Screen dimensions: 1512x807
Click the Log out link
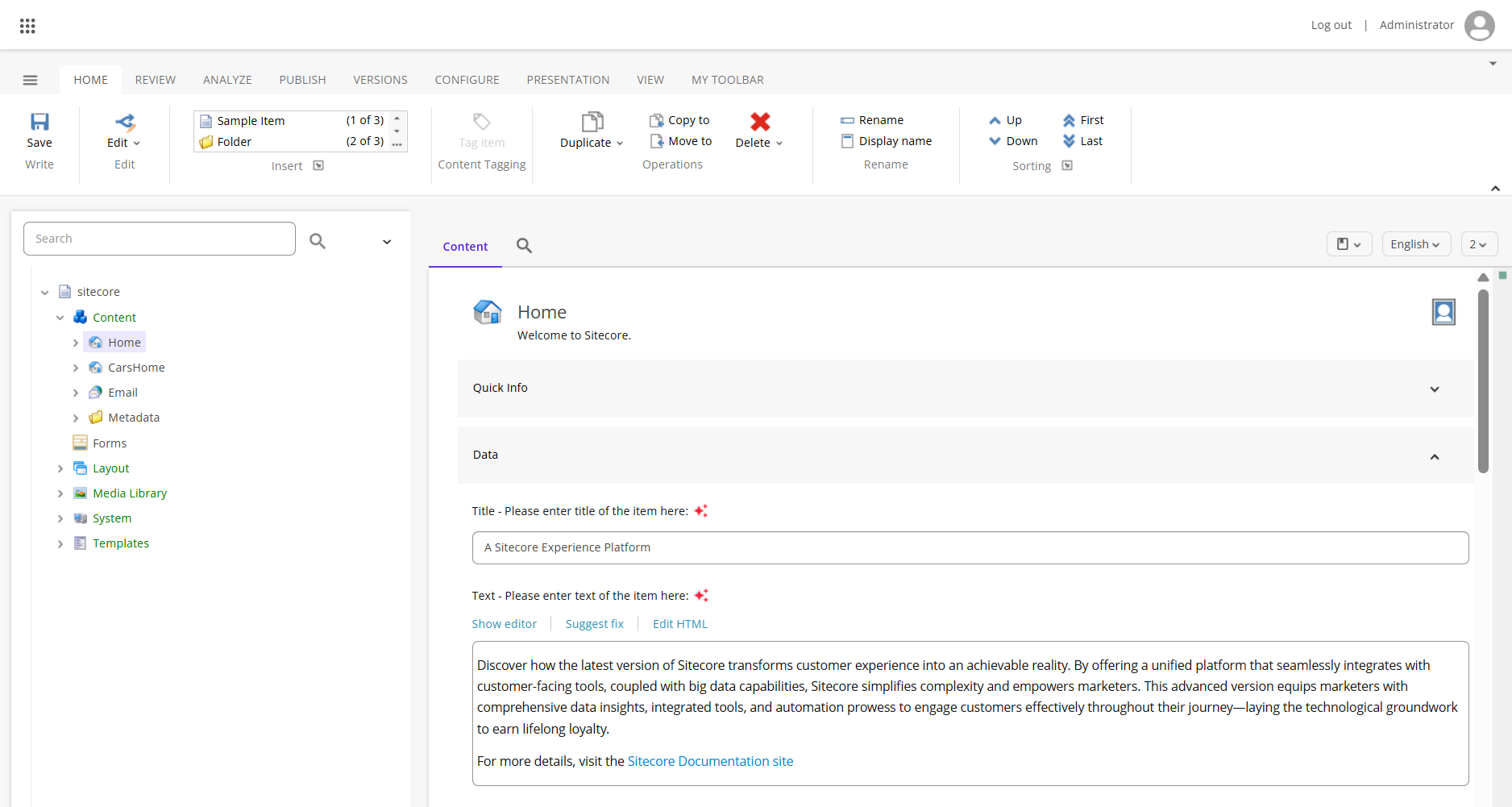1331,25
